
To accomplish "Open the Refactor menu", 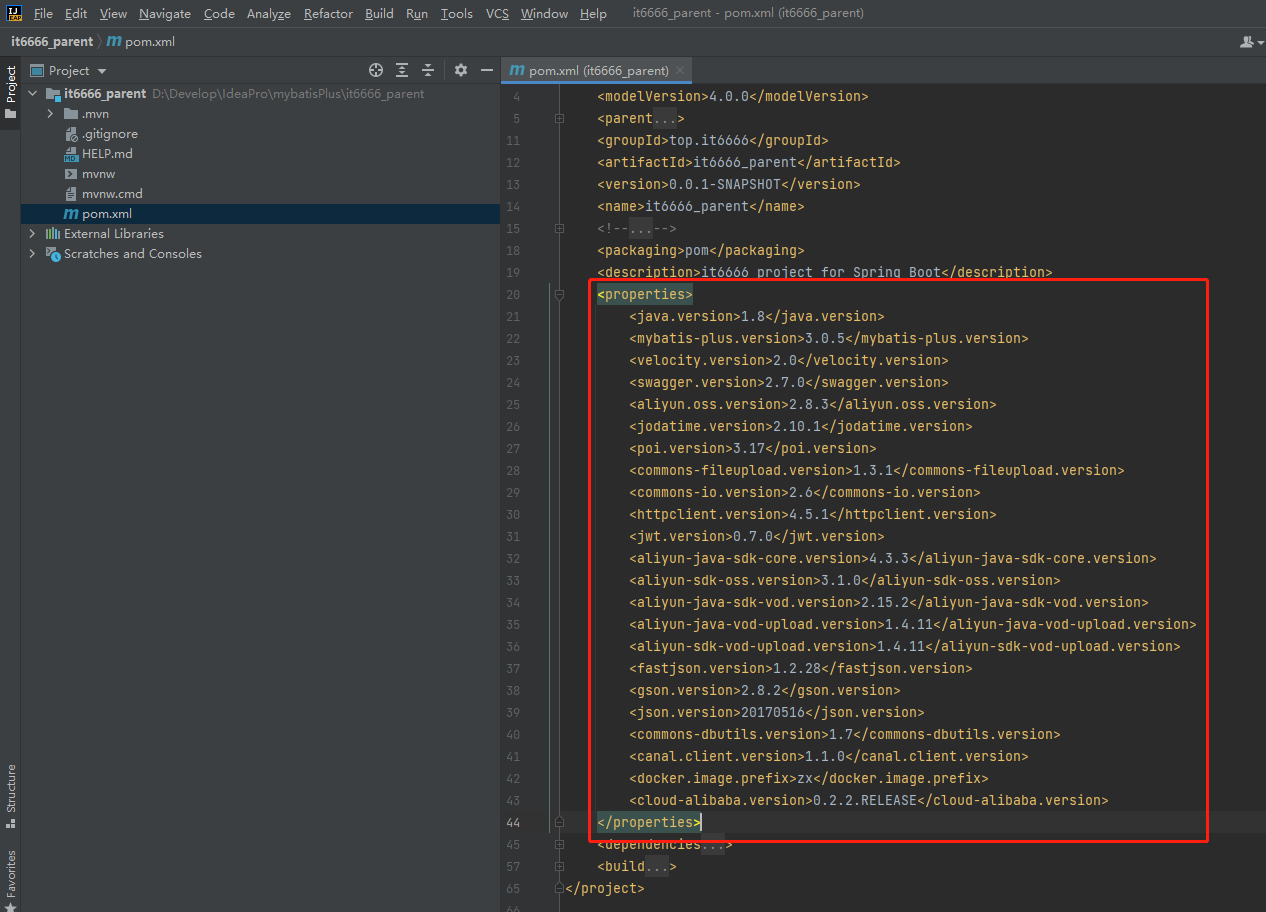I will coord(328,13).
